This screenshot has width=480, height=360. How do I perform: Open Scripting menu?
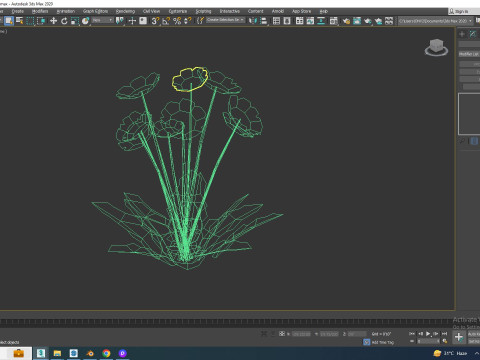click(203, 11)
